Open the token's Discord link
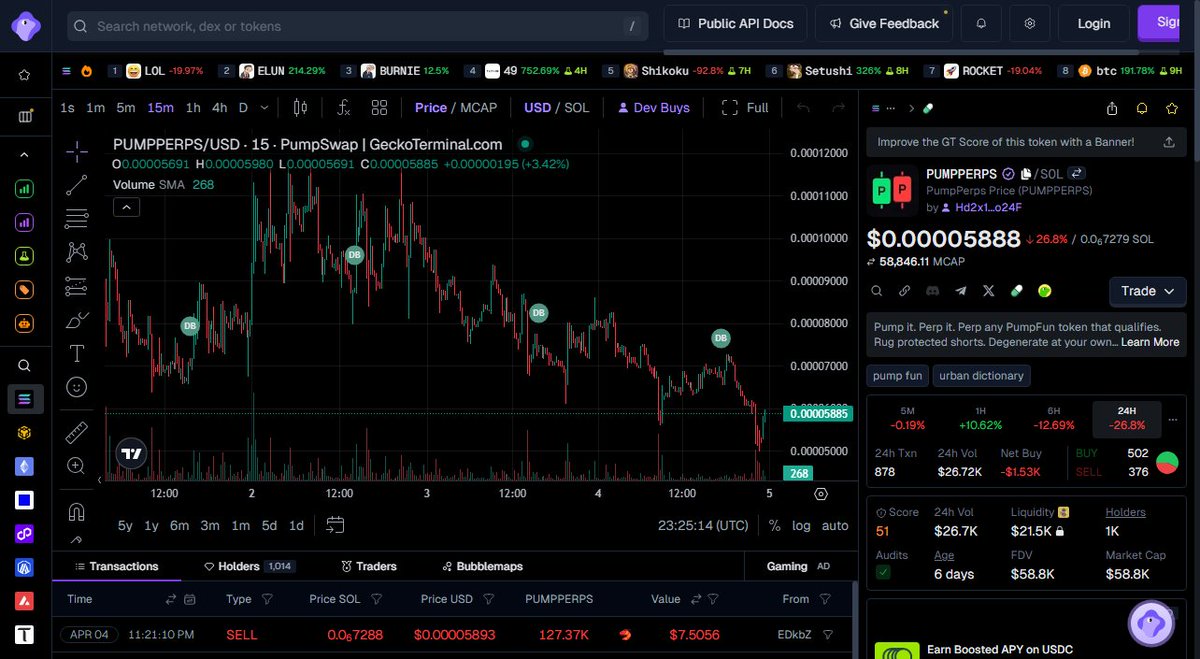This screenshot has width=1200, height=659. click(x=932, y=291)
